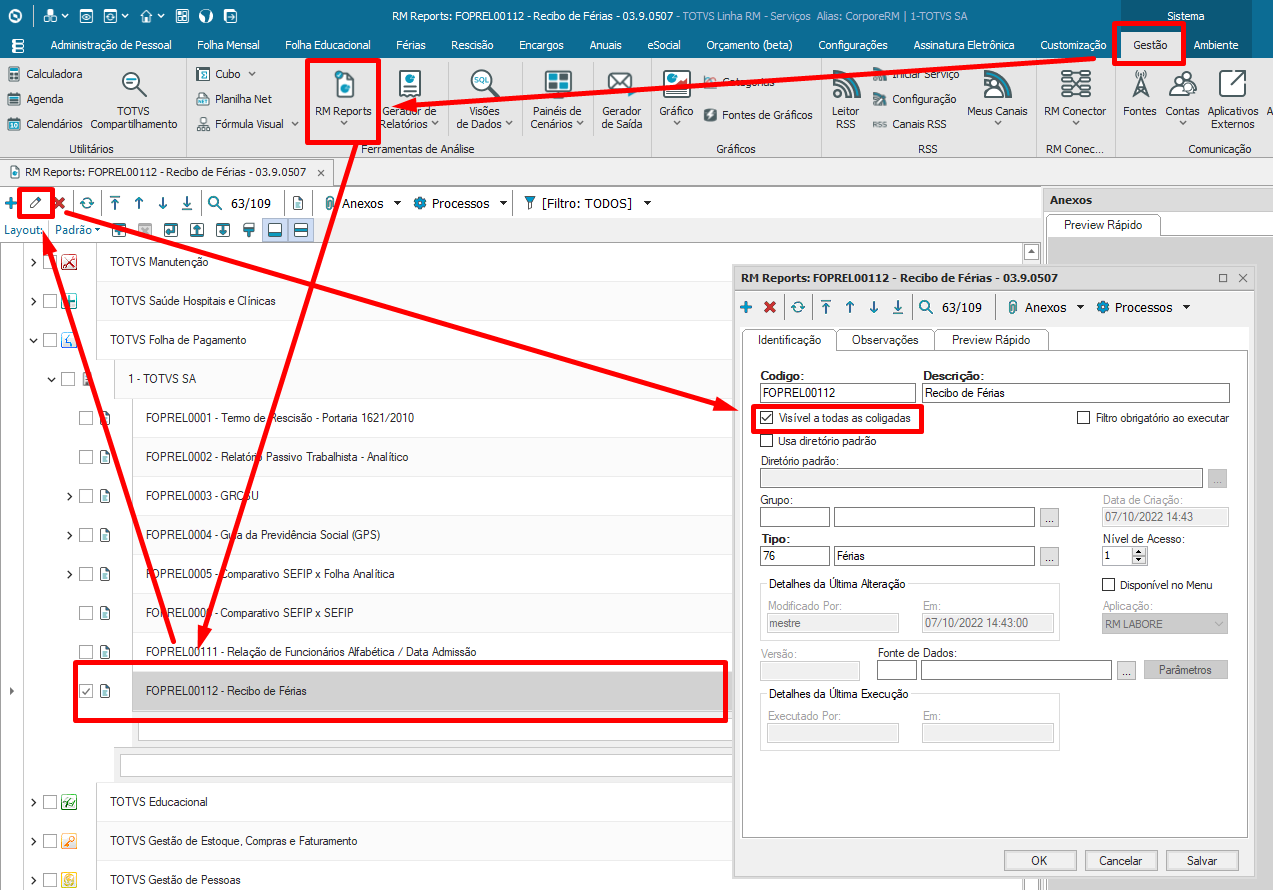Click the search magnifier in main toolbar
Image resolution: width=1273 pixels, height=890 pixels.
pyautogui.click(x=215, y=203)
